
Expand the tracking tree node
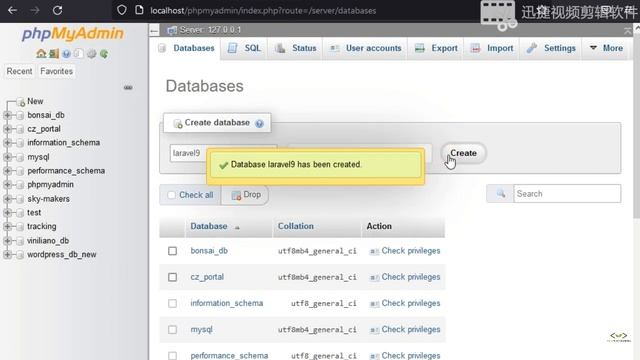[7, 227]
